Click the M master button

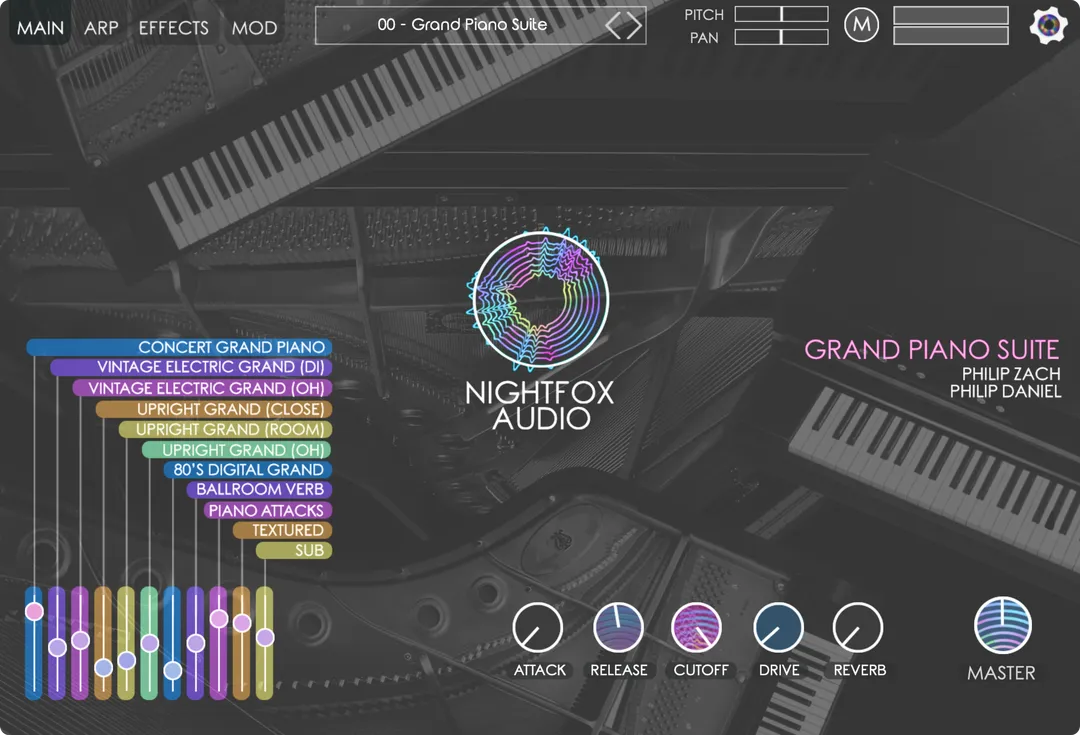(x=862, y=24)
